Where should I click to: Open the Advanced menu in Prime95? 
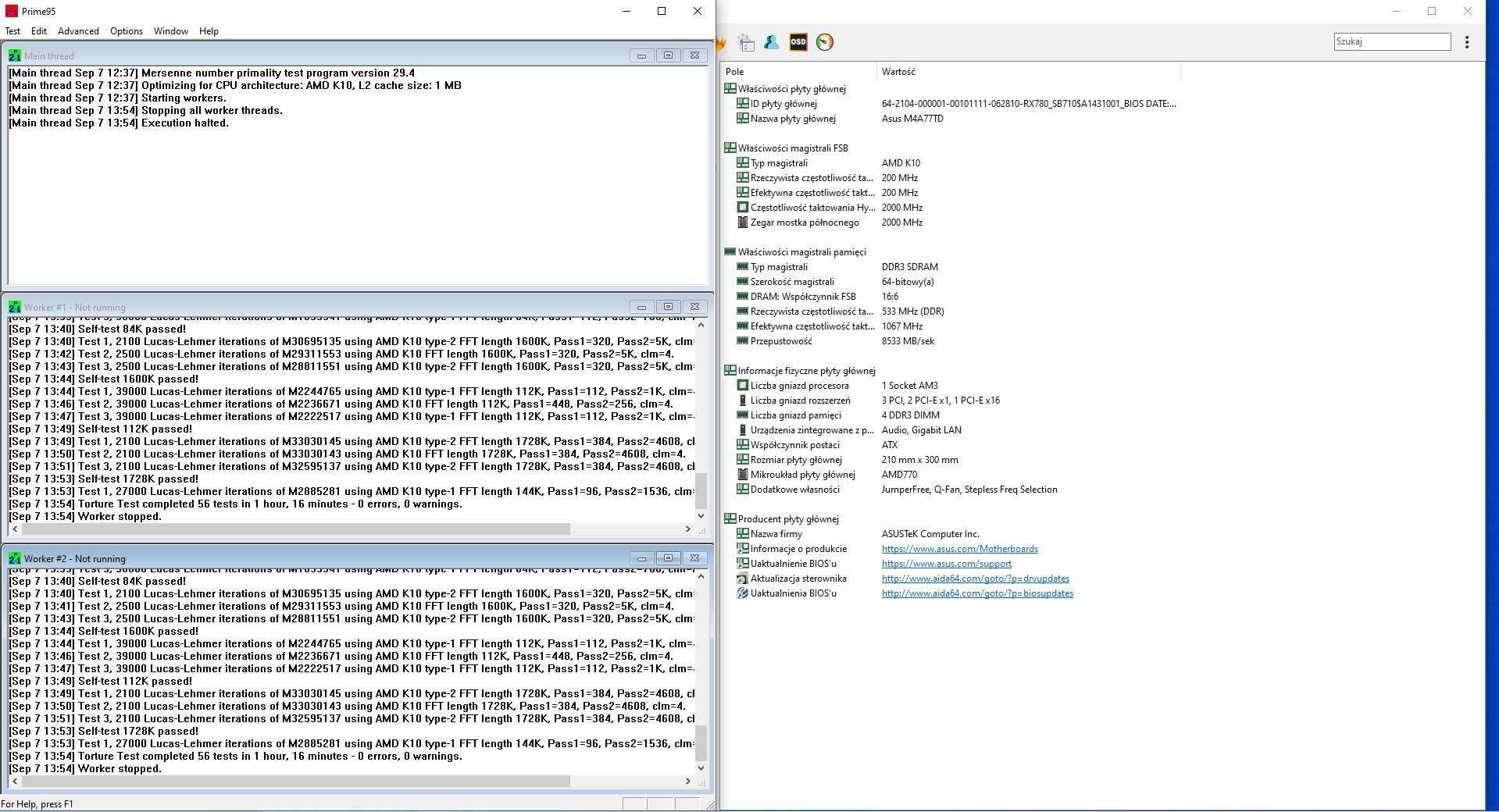click(x=78, y=31)
